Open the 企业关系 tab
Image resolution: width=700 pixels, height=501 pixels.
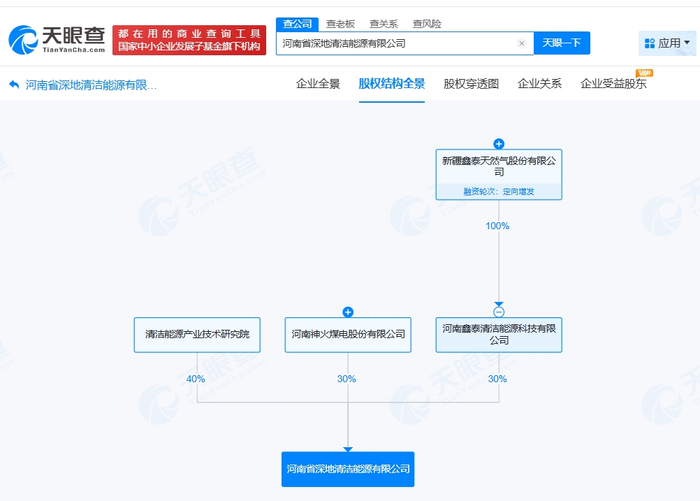539,84
